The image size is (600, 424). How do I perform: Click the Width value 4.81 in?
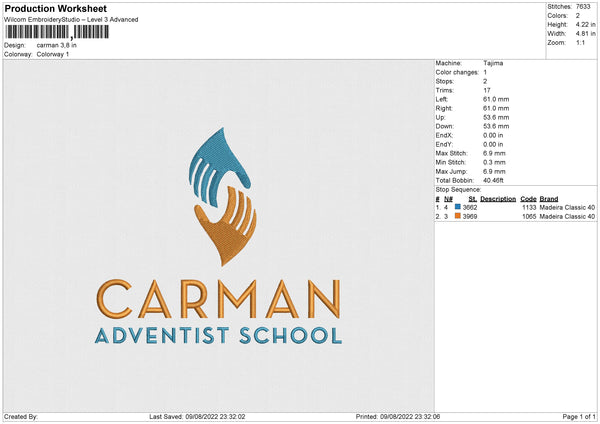click(x=585, y=34)
